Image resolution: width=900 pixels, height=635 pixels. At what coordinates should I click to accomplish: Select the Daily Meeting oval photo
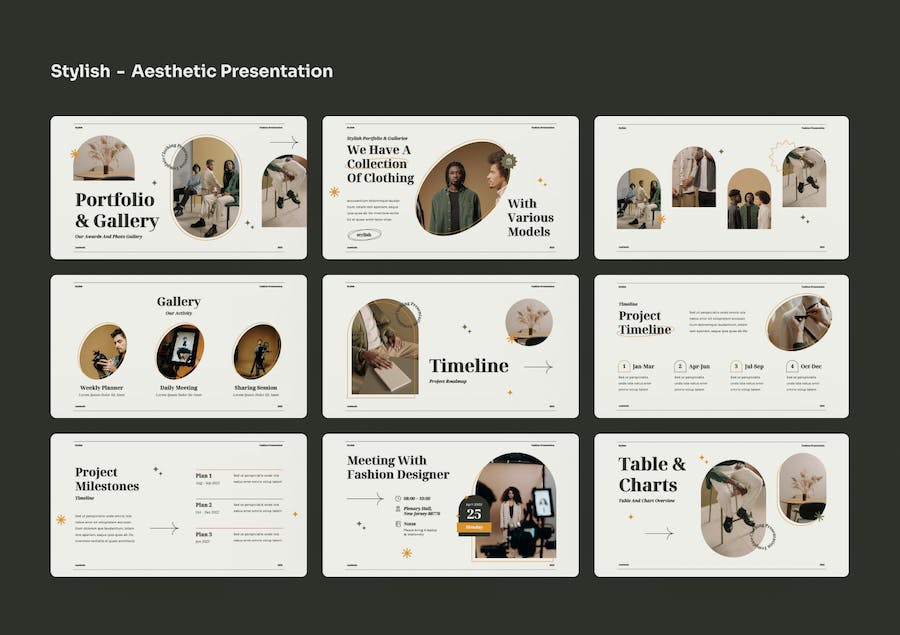(x=179, y=350)
